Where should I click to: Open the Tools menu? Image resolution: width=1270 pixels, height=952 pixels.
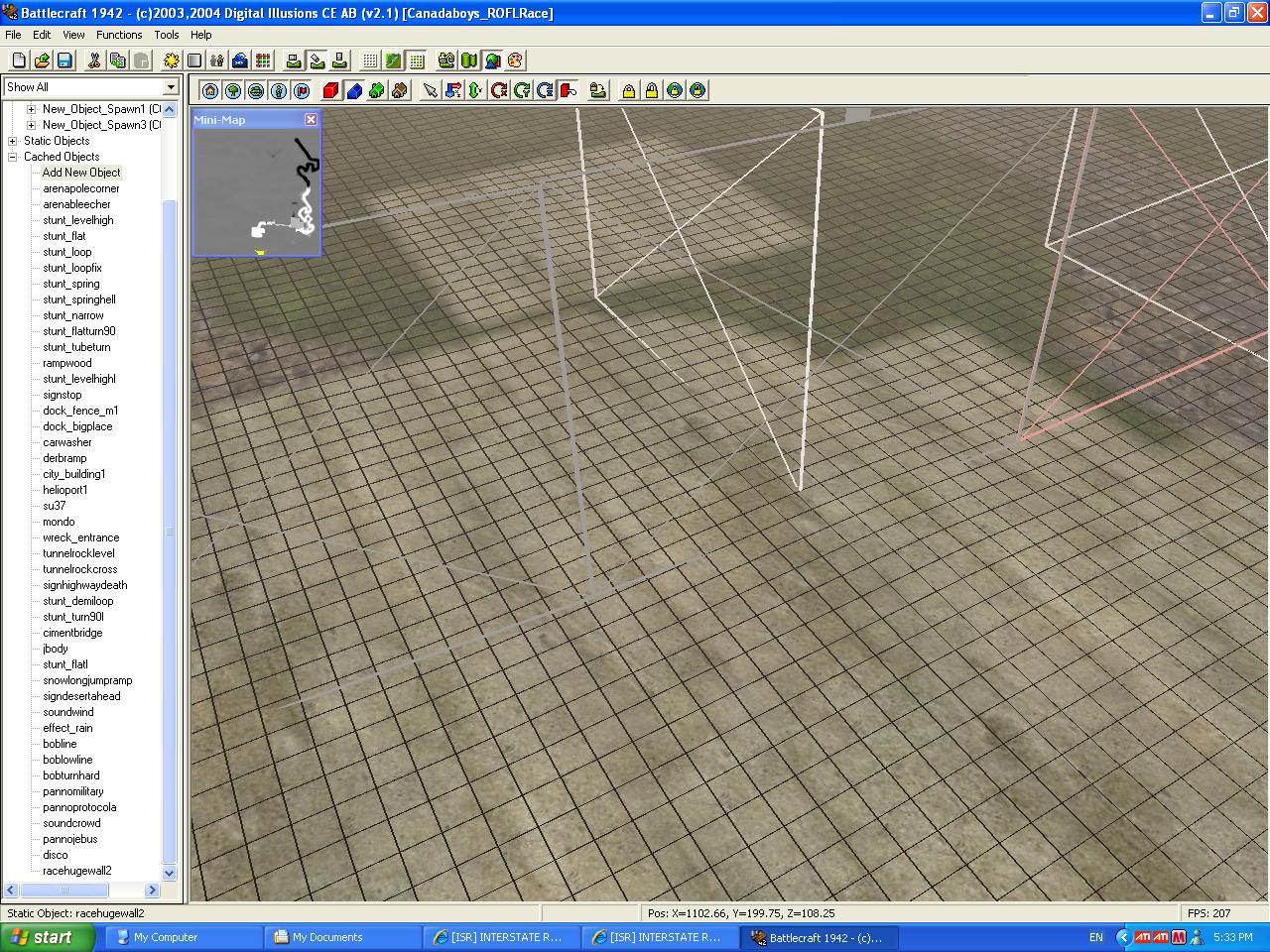coord(167,35)
